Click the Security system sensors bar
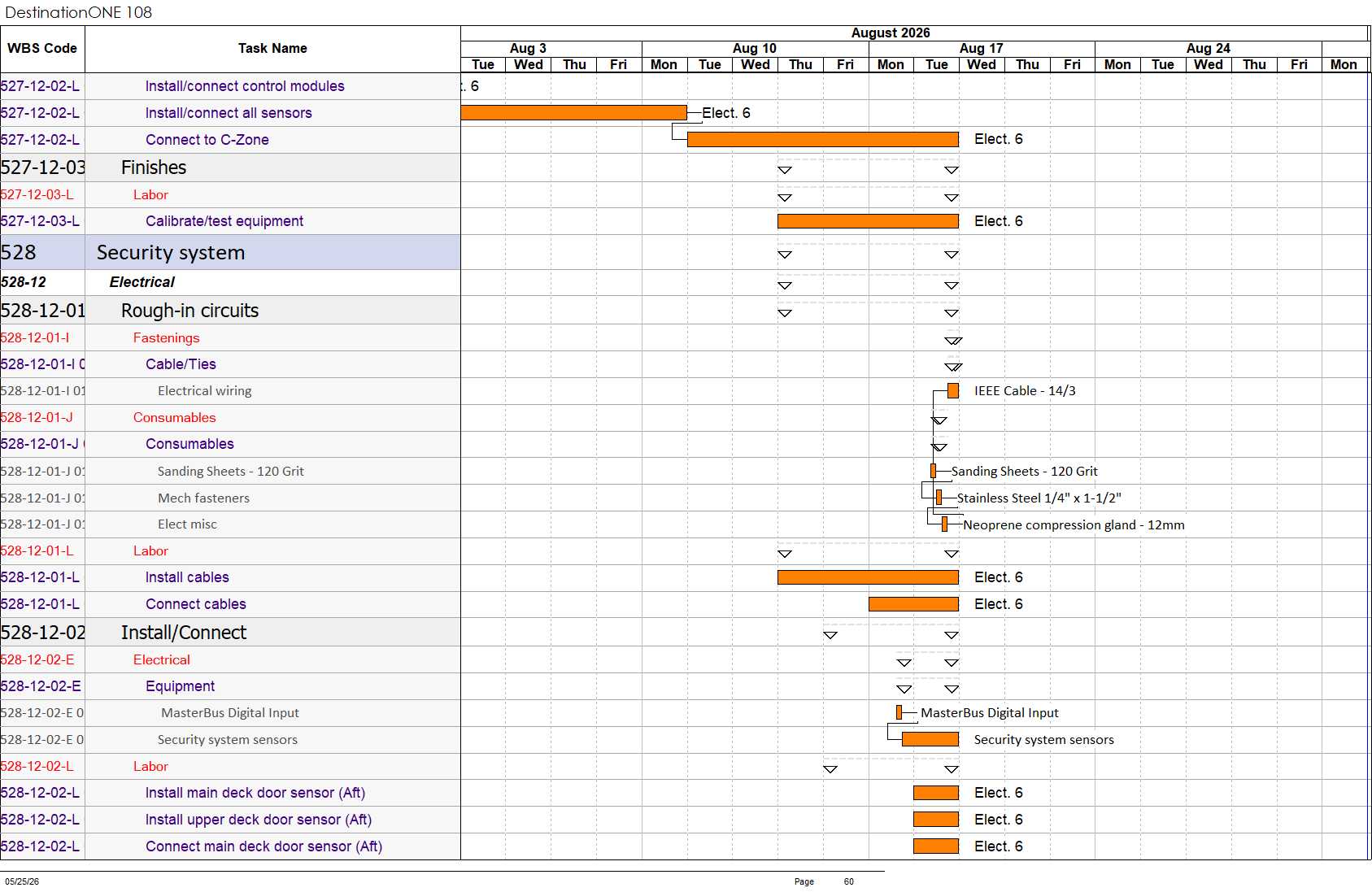Image resolution: width=1372 pixels, height=892 pixels. [x=930, y=739]
